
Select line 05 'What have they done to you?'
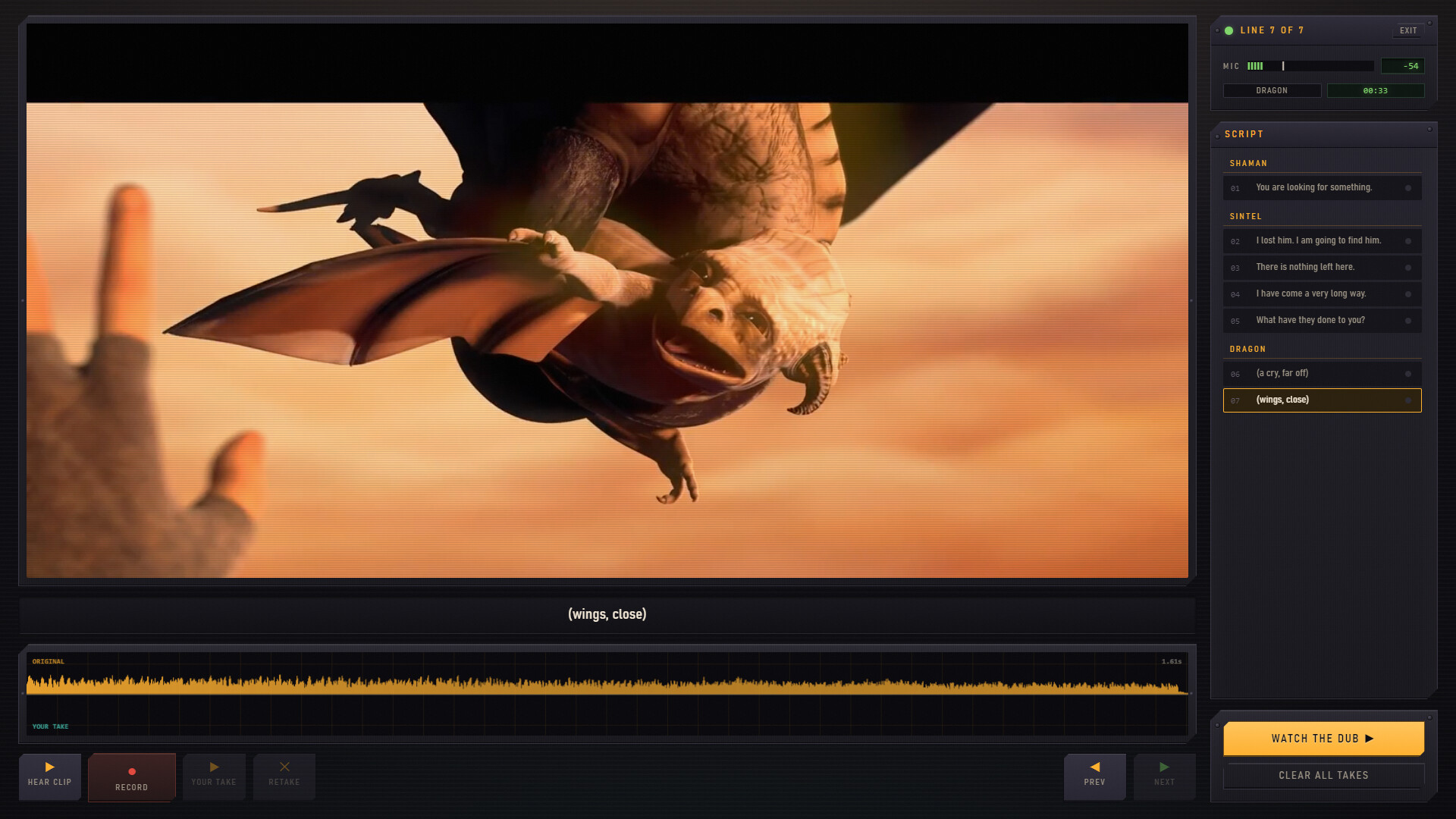1322,320
